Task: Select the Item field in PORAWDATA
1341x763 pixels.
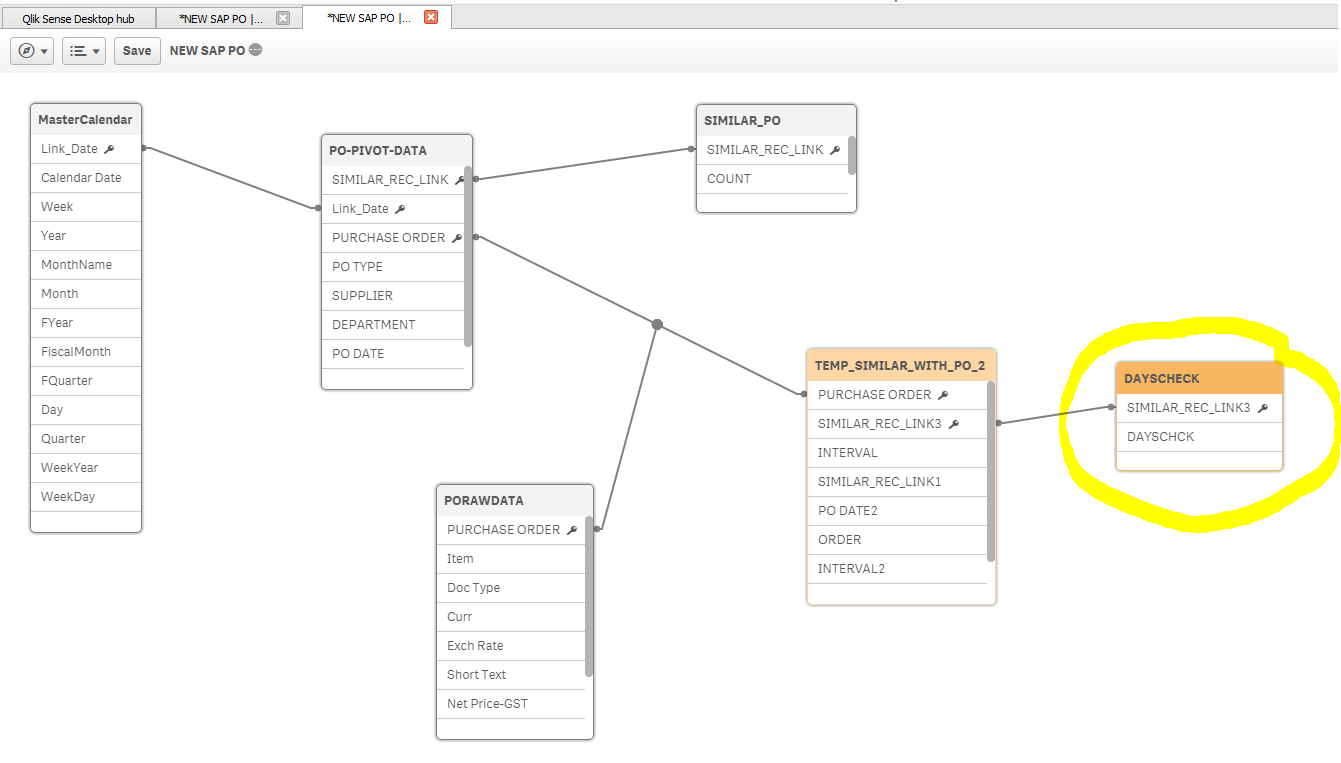Action: (511, 559)
